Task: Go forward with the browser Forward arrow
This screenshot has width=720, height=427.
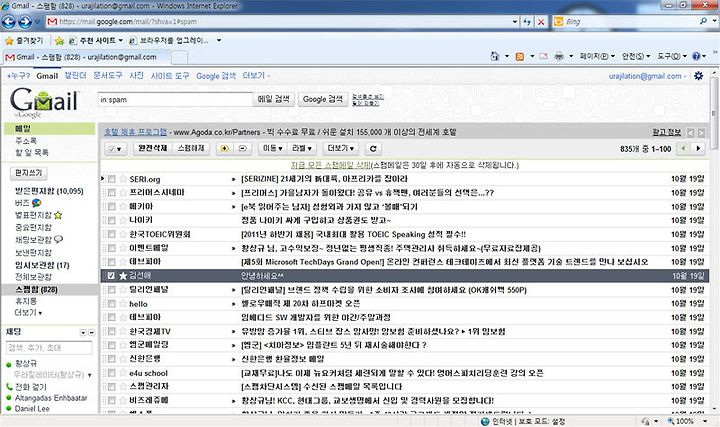Action: click(25, 22)
